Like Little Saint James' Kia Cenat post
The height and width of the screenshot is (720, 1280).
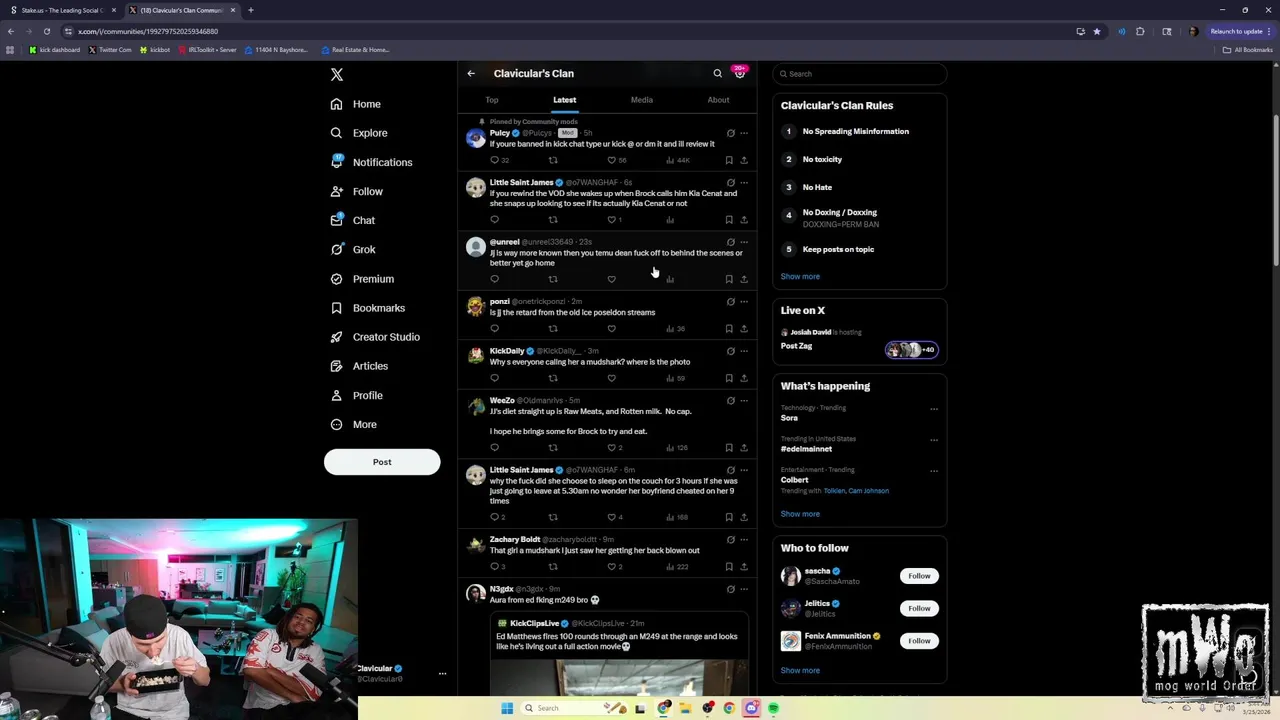point(612,220)
